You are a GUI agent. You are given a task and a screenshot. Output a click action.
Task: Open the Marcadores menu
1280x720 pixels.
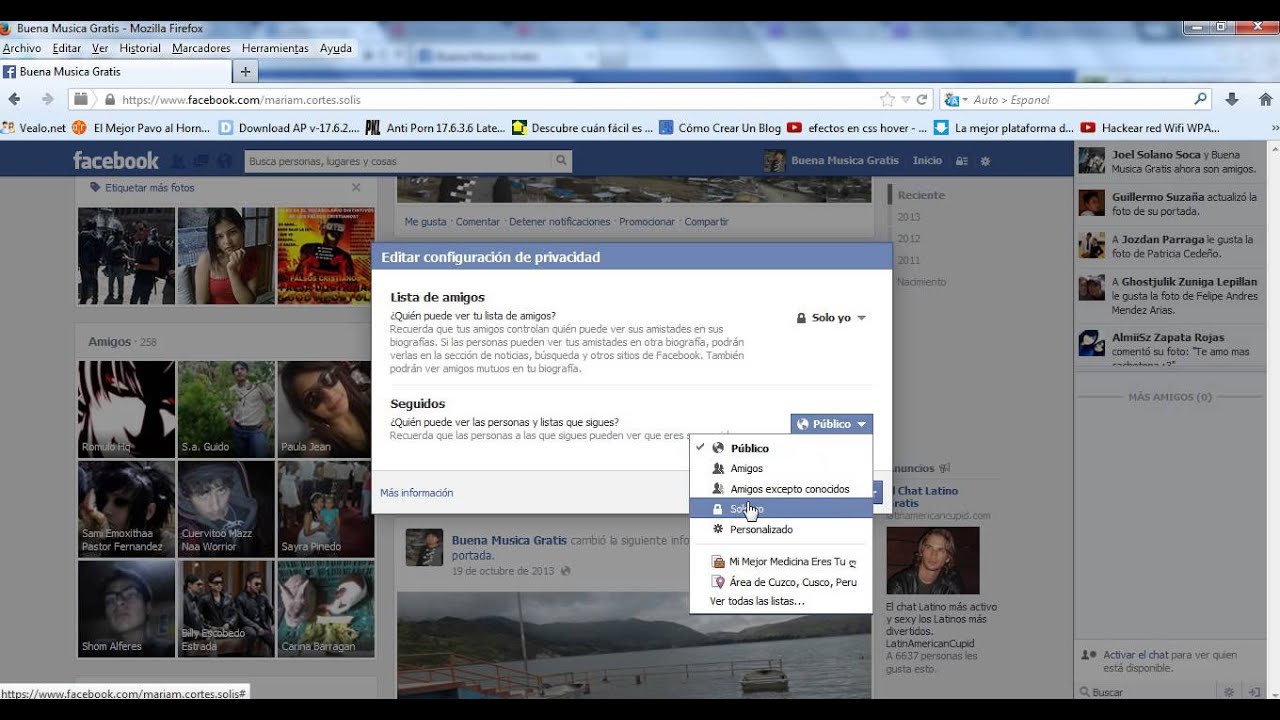(201, 48)
